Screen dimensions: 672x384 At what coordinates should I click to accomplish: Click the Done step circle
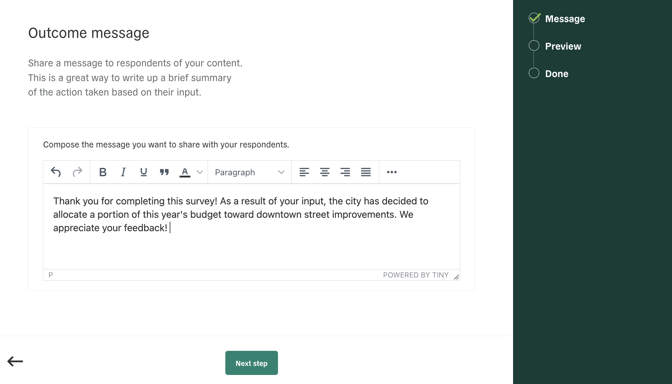pos(534,73)
